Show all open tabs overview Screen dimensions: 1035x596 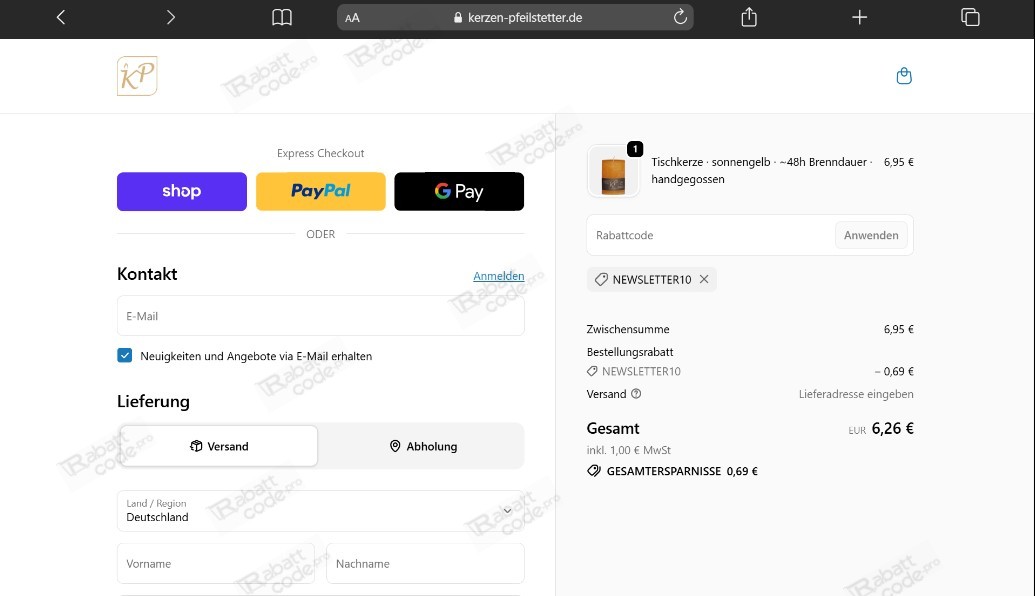tap(969, 17)
